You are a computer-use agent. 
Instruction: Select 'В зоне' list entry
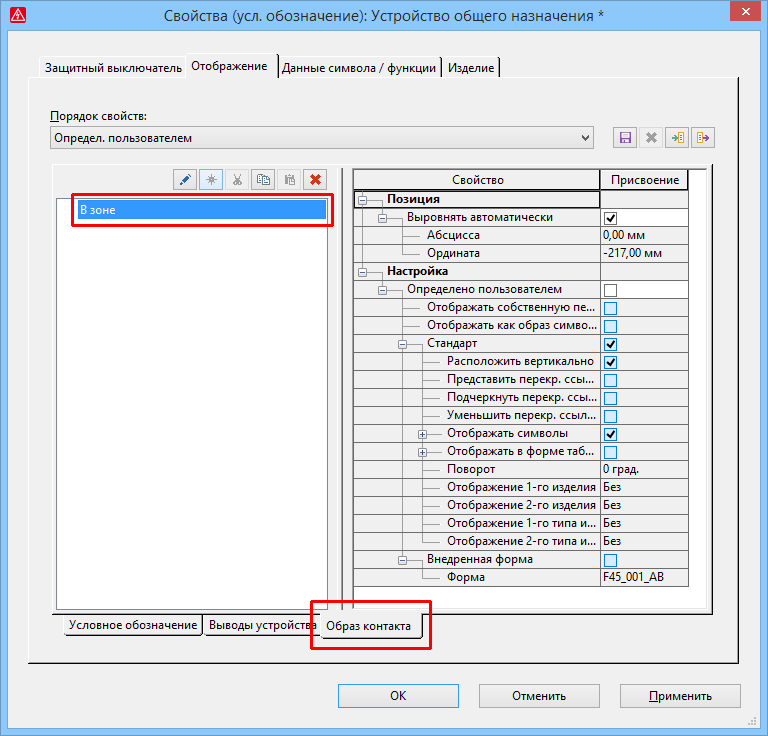[x=201, y=210]
